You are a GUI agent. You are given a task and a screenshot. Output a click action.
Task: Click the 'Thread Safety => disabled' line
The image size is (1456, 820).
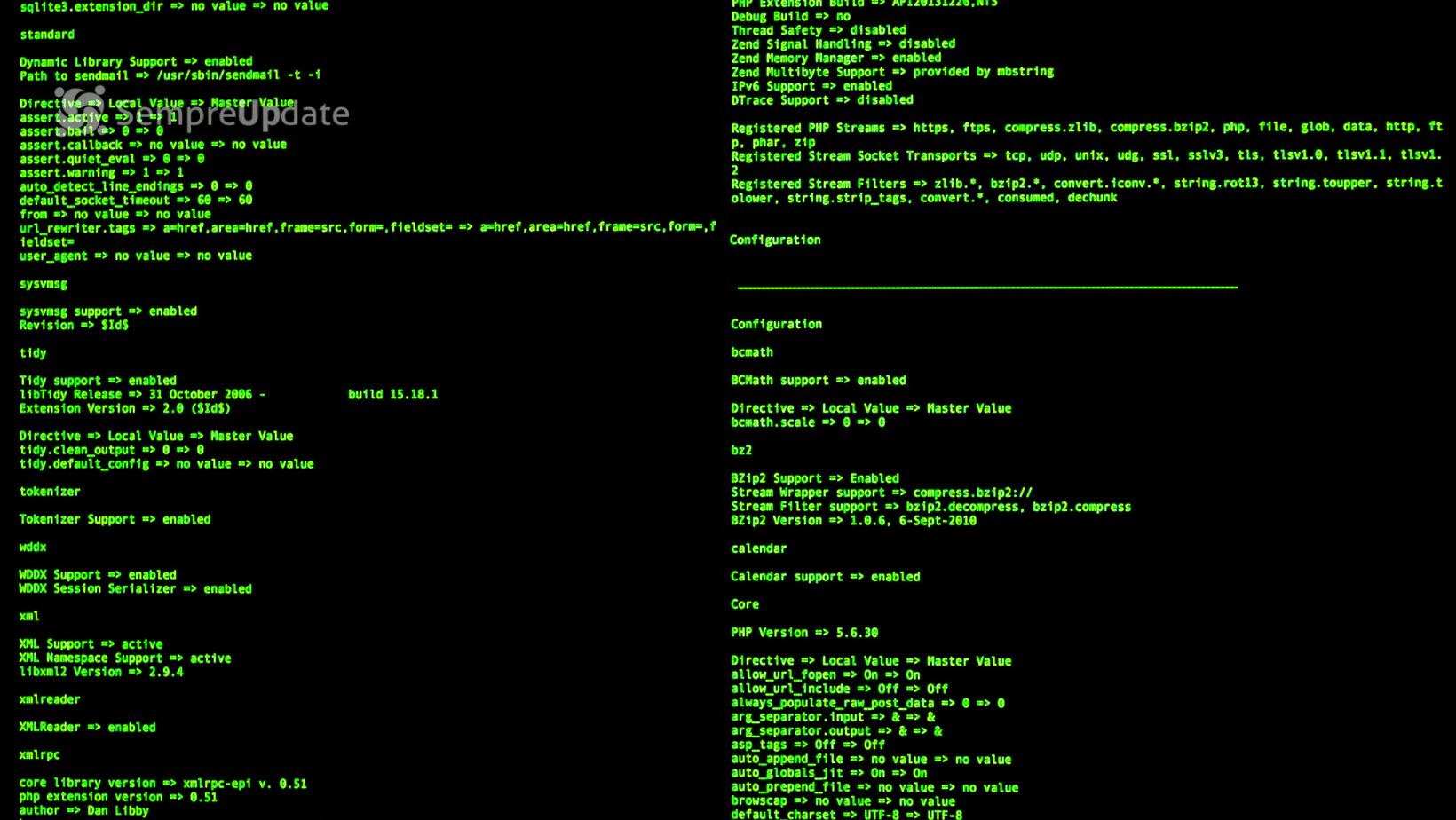[x=819, y=30]
